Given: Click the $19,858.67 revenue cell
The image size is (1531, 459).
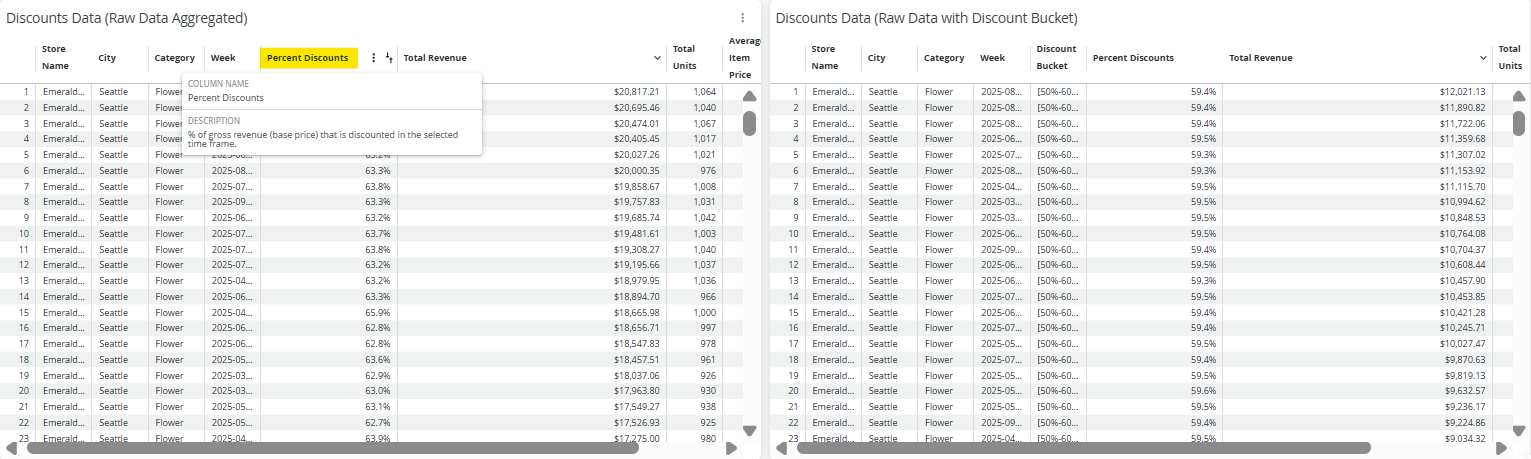Looking at the screenshot, I should [637, 187].
